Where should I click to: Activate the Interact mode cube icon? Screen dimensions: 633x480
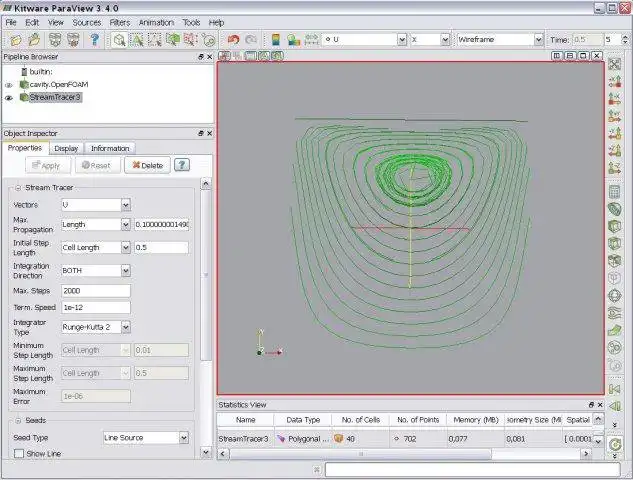tap(119, 40)
